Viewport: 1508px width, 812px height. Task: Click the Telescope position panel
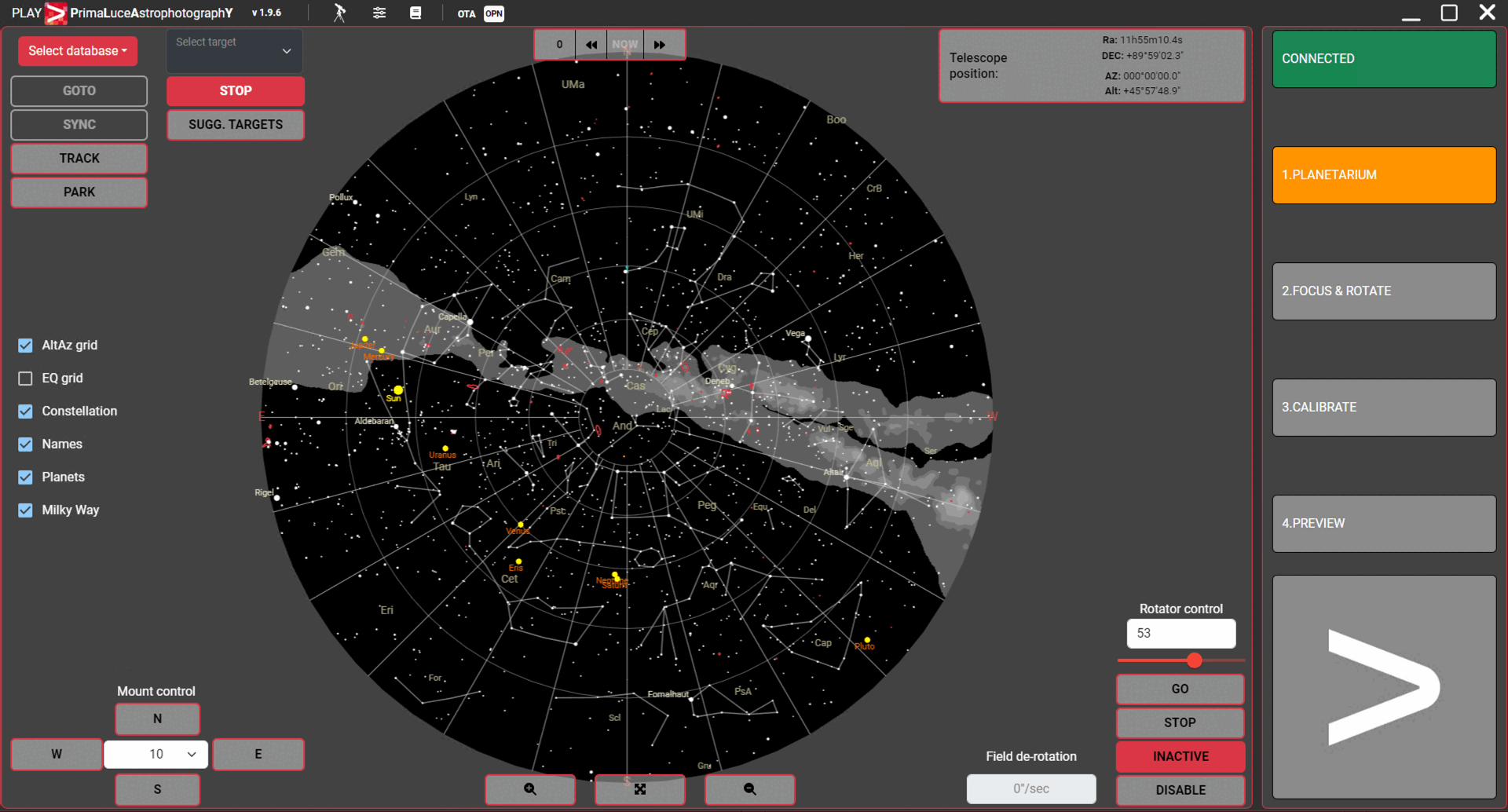(x=1092, y=66)
